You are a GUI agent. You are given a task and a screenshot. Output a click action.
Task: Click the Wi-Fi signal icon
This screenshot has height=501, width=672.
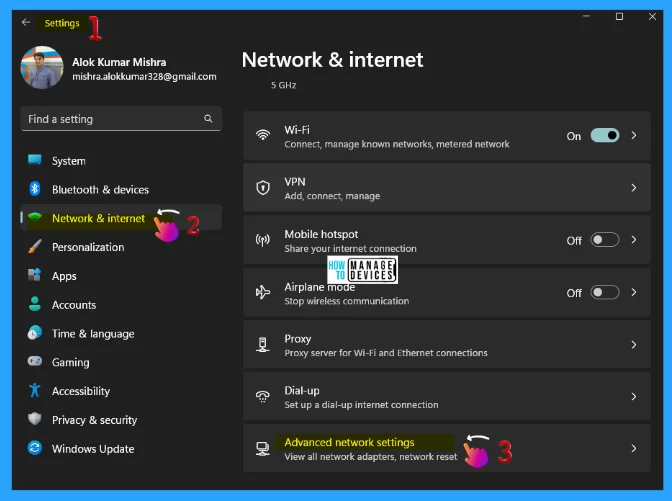pyautogui.click(x=263, y=135)
